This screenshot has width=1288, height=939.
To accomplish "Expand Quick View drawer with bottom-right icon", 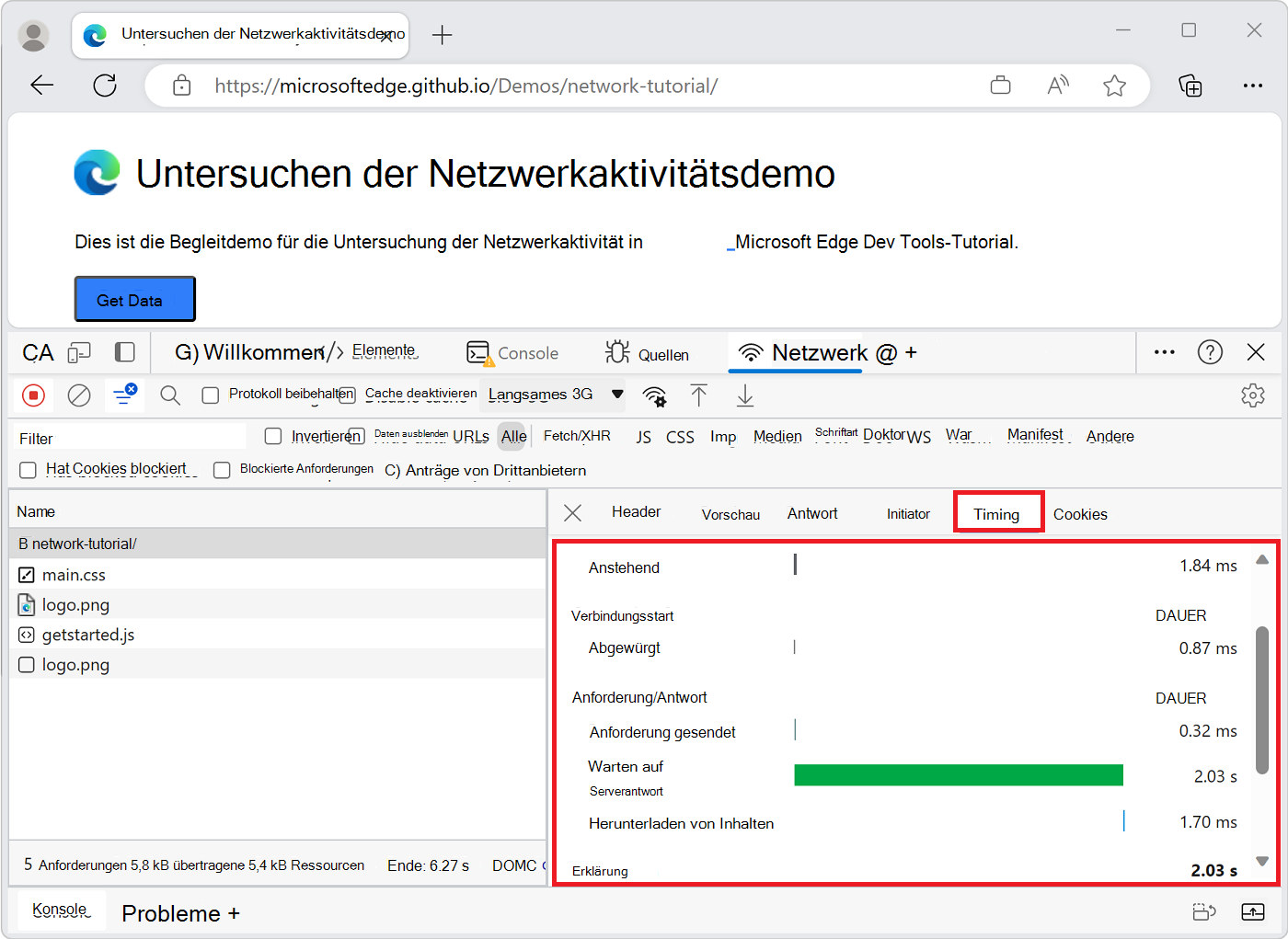I will (1253, 912).
